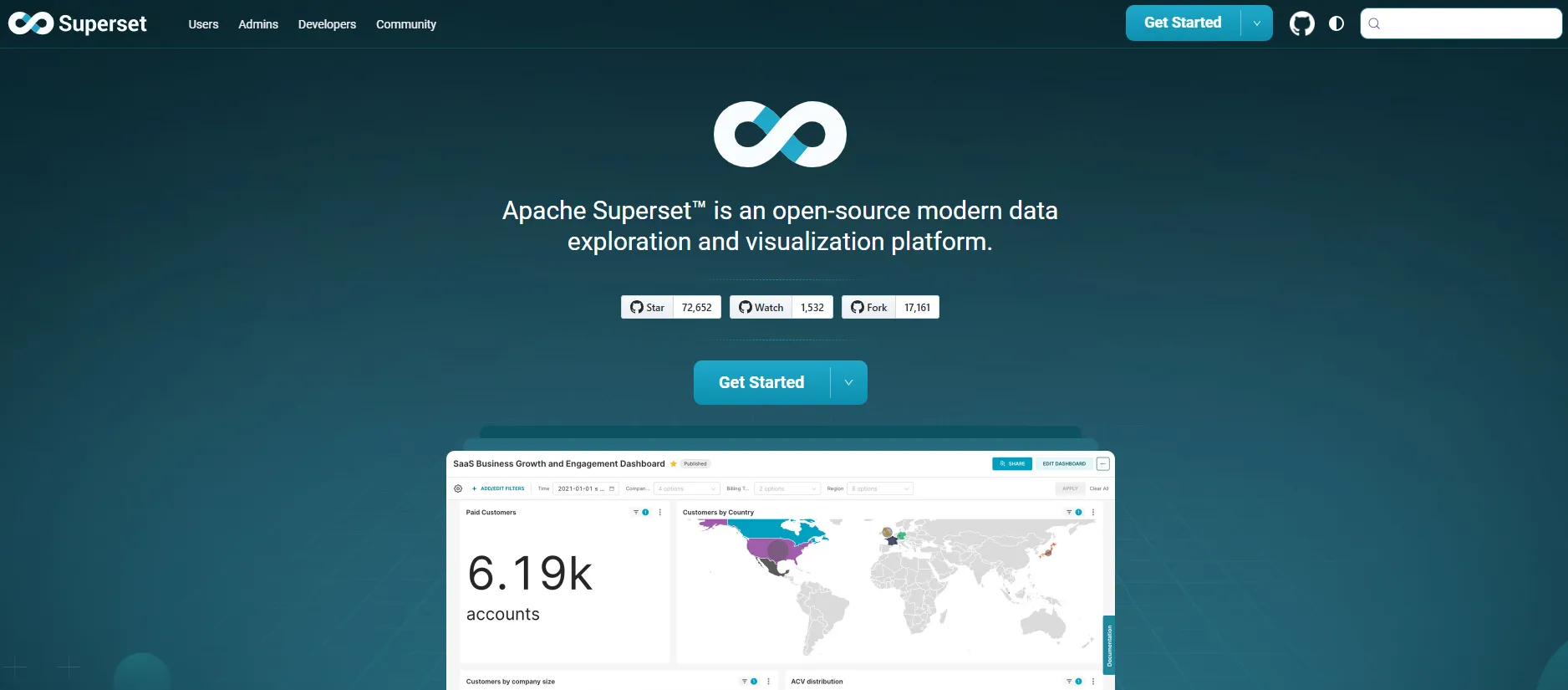Screen dimensions: 1568x690
Task: Open the Community menu
Action: (x=406, y=24)
